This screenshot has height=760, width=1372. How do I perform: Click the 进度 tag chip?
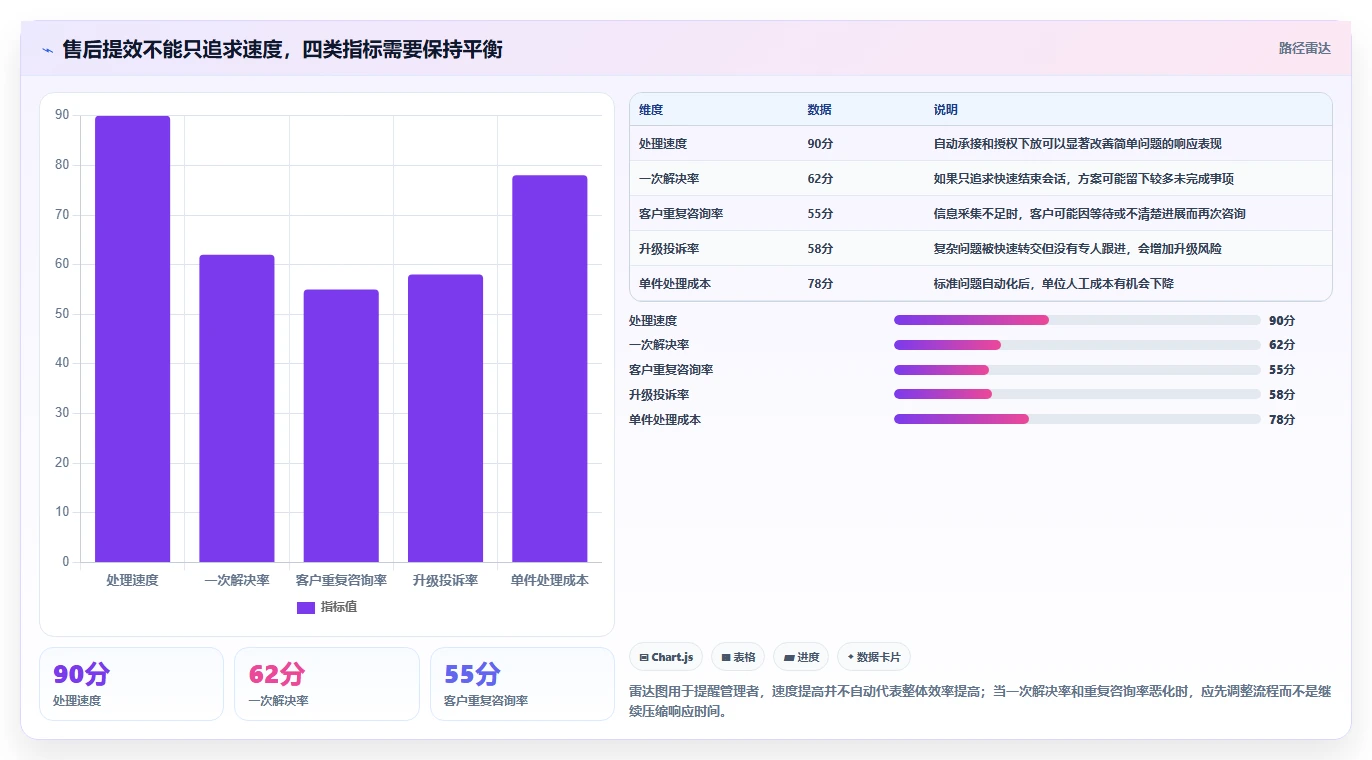pyautogui.click(x=801, y=657)
